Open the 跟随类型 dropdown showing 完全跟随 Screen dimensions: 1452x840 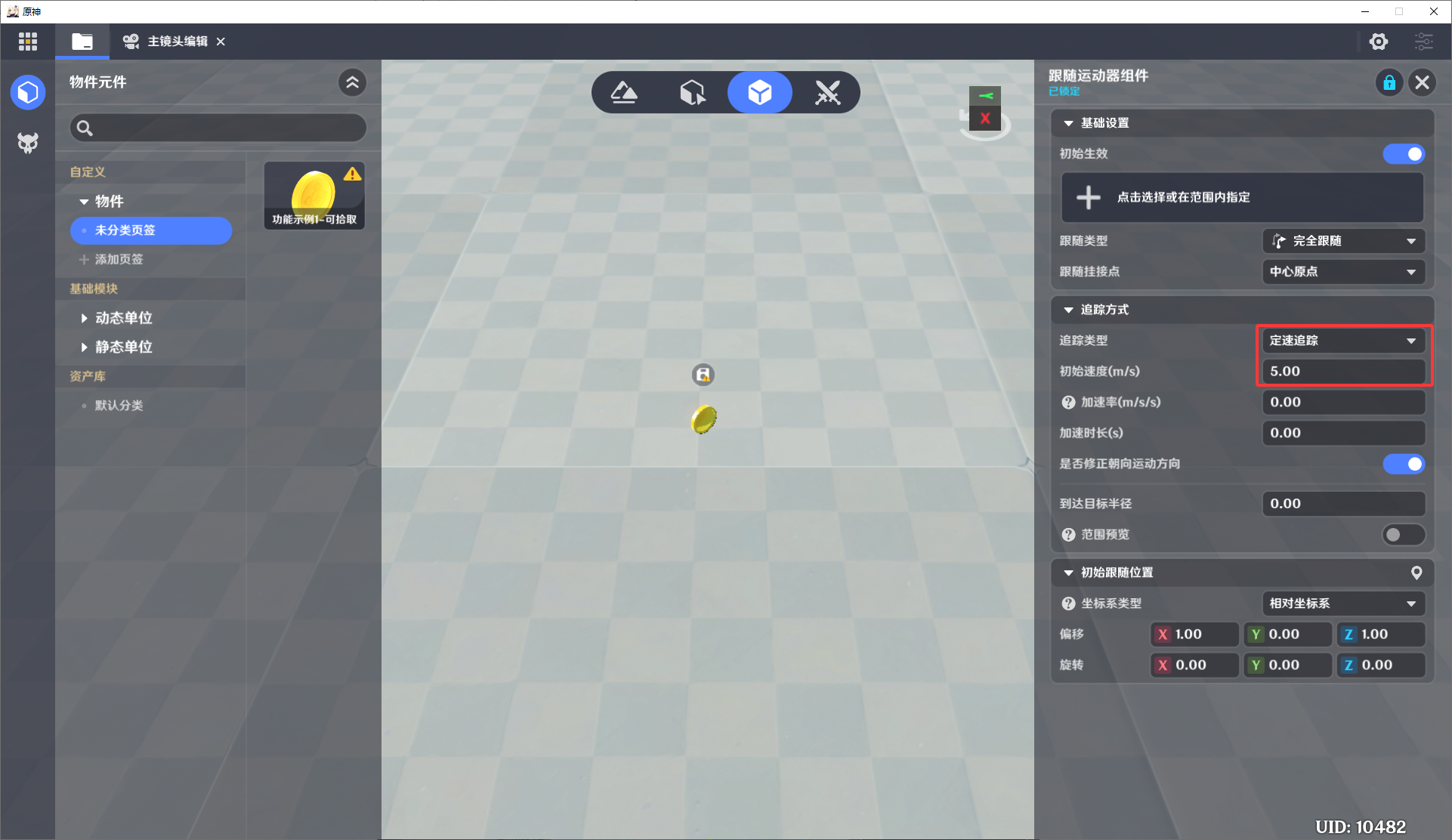1342,241
